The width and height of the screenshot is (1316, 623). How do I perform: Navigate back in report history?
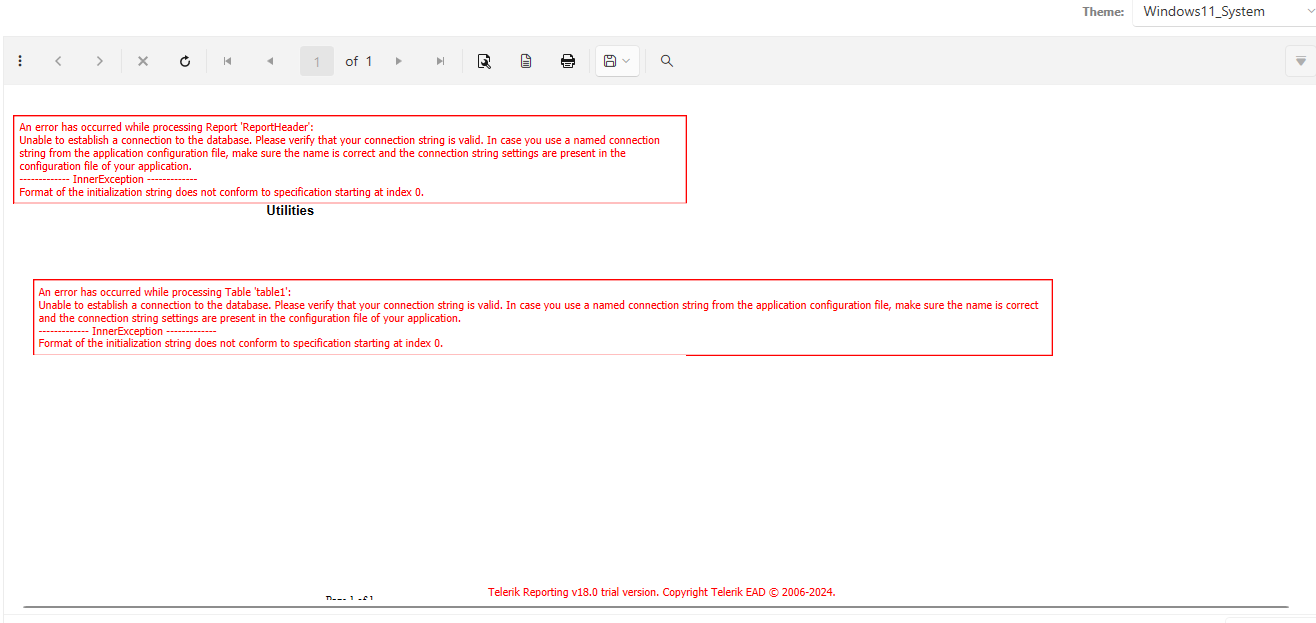point(58,61)
